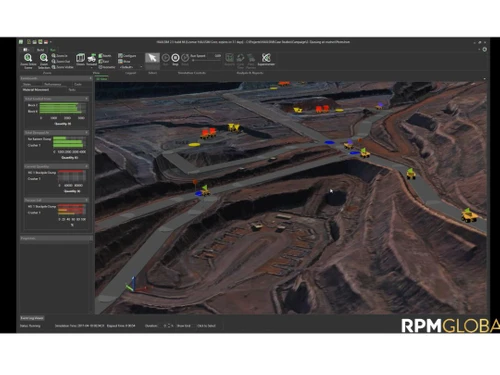The height and width of the screenshot is (375, 500).
Task: Click the Duration stepper in status bar
Action: click(168, 326)
